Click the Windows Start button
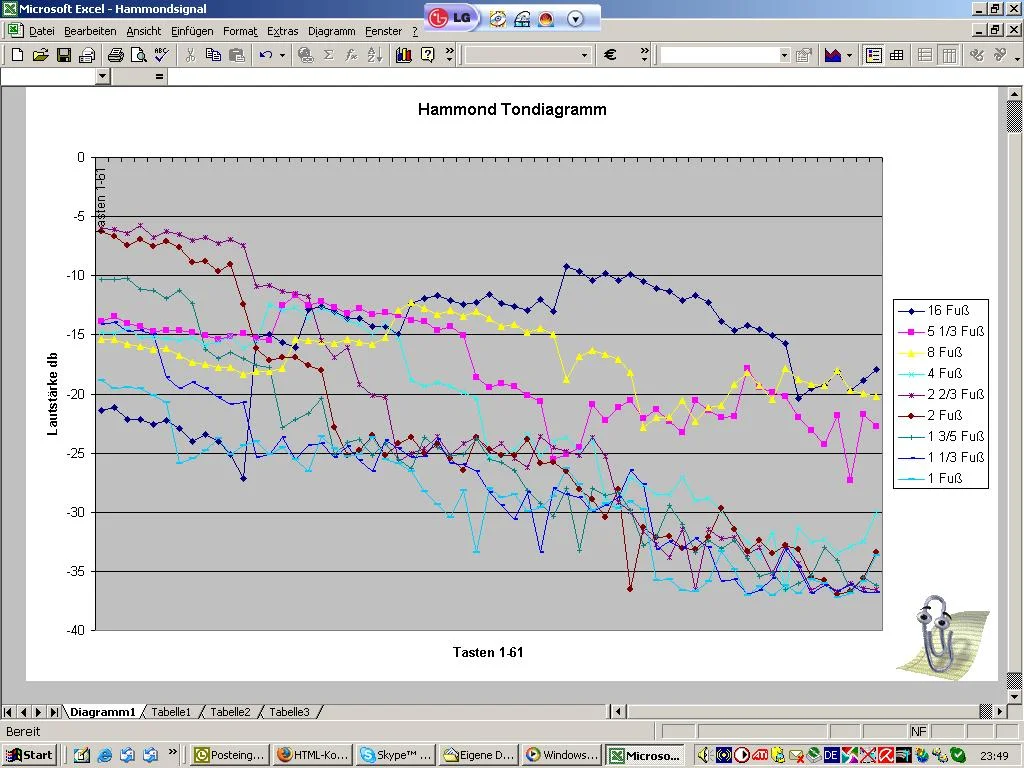The image size is (1024, 768). [30, 755]
